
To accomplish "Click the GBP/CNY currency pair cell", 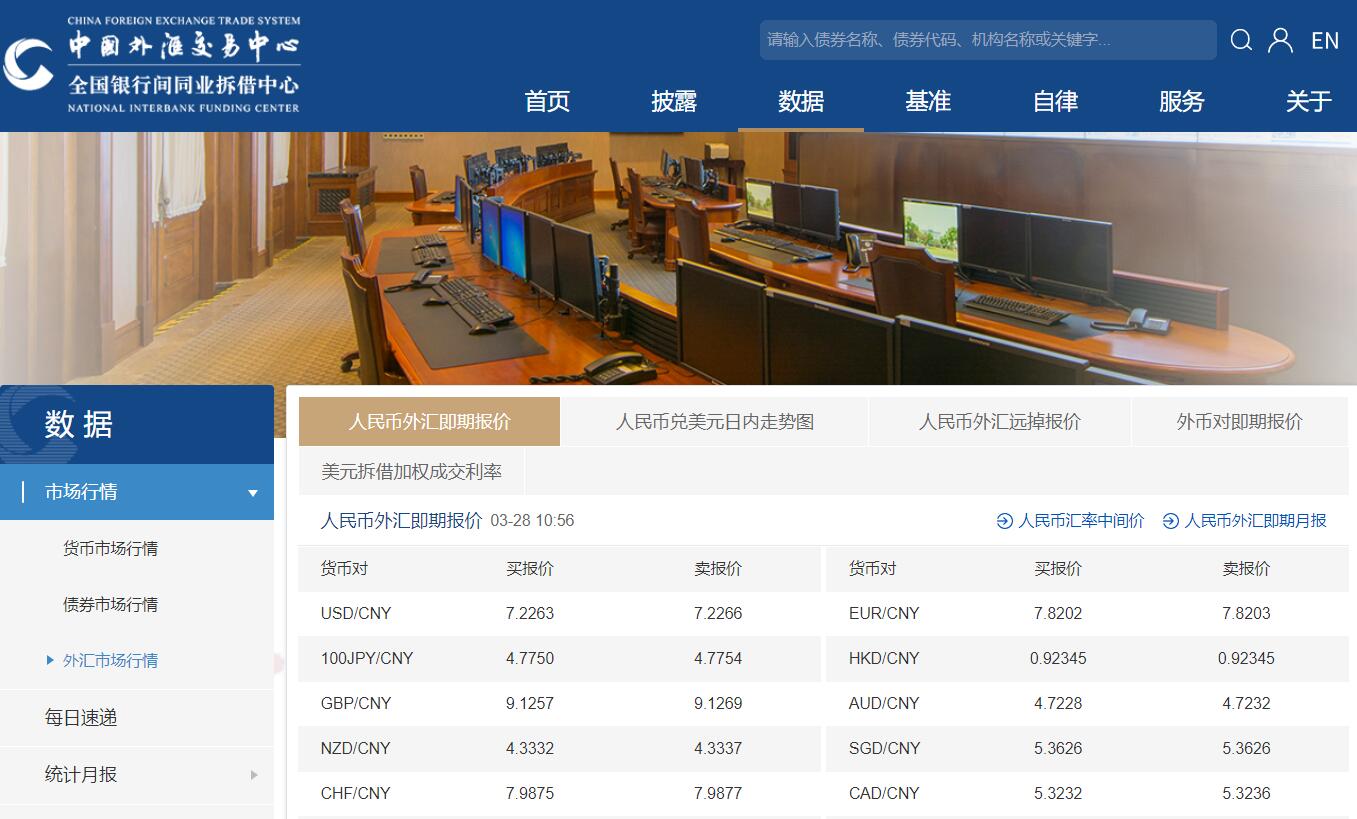I will [356, 703].
